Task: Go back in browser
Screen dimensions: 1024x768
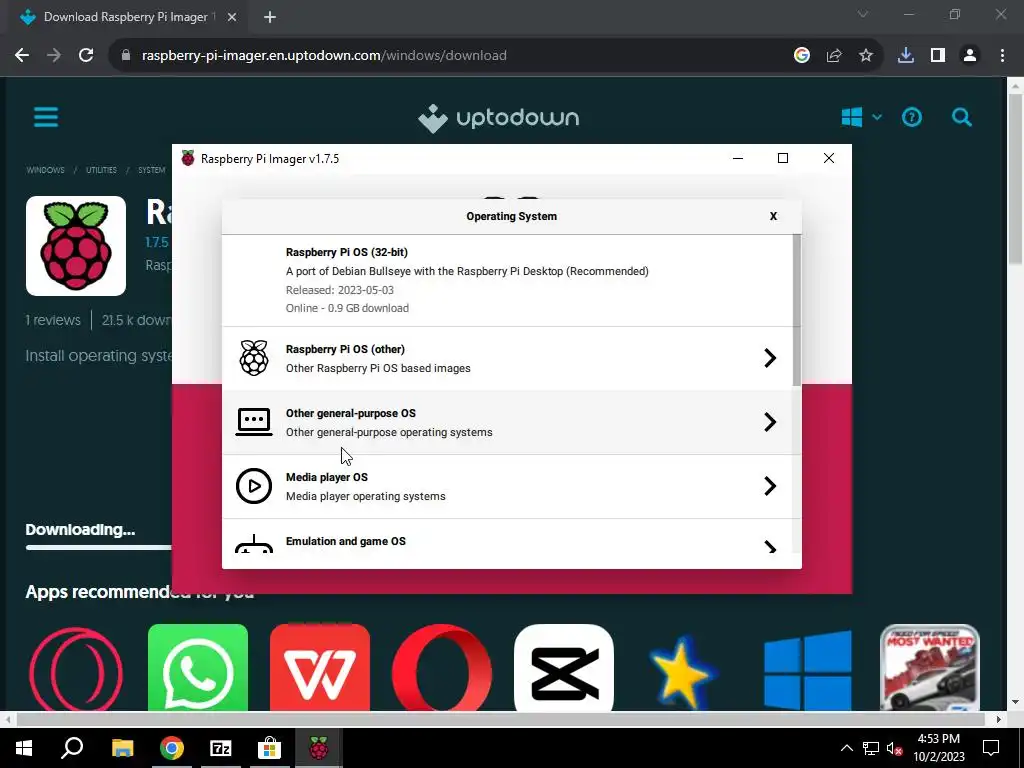Action: pyautogui.click(x=22, y=56)
